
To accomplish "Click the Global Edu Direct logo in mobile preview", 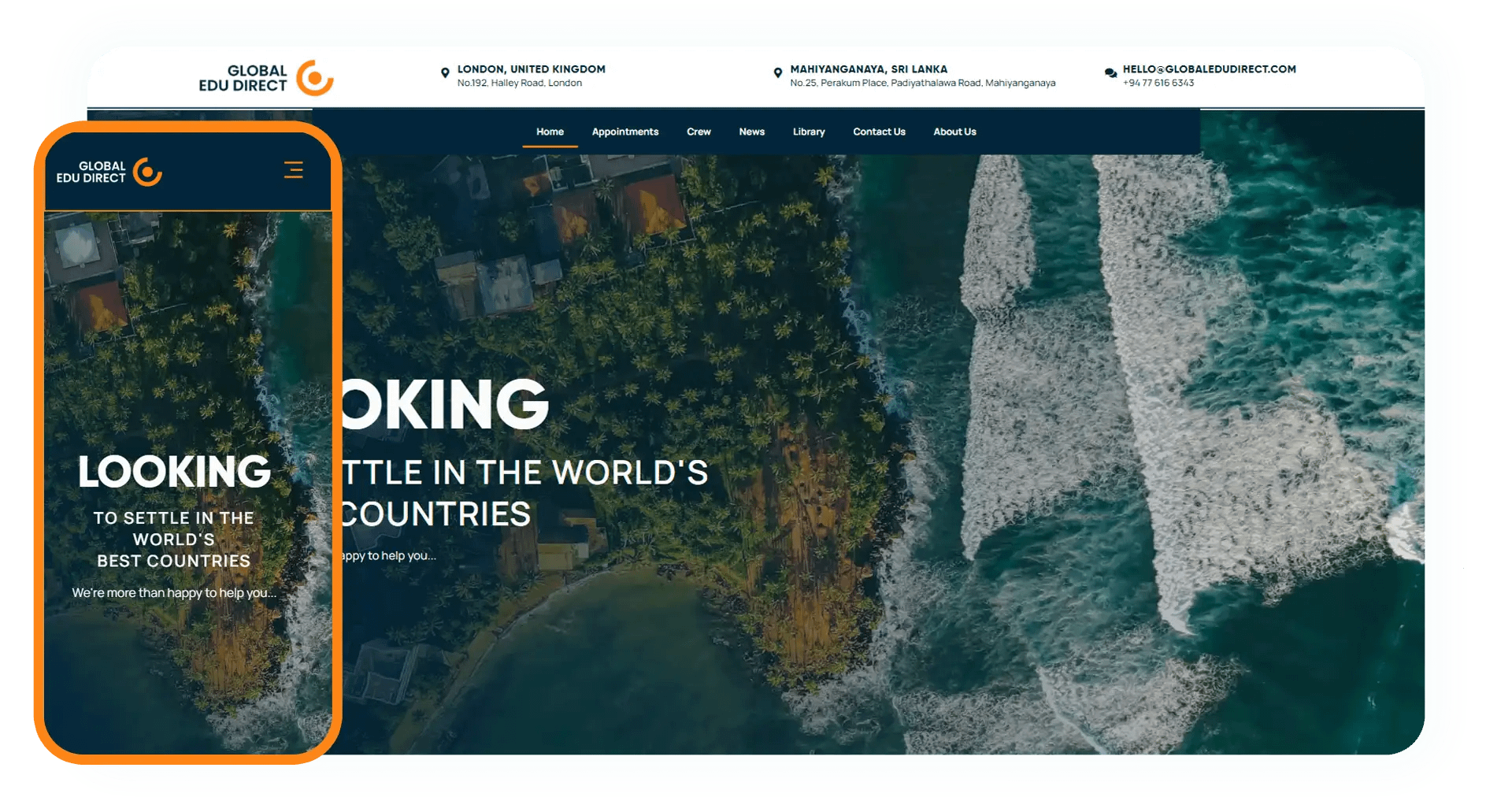I will tap(109, 172).
